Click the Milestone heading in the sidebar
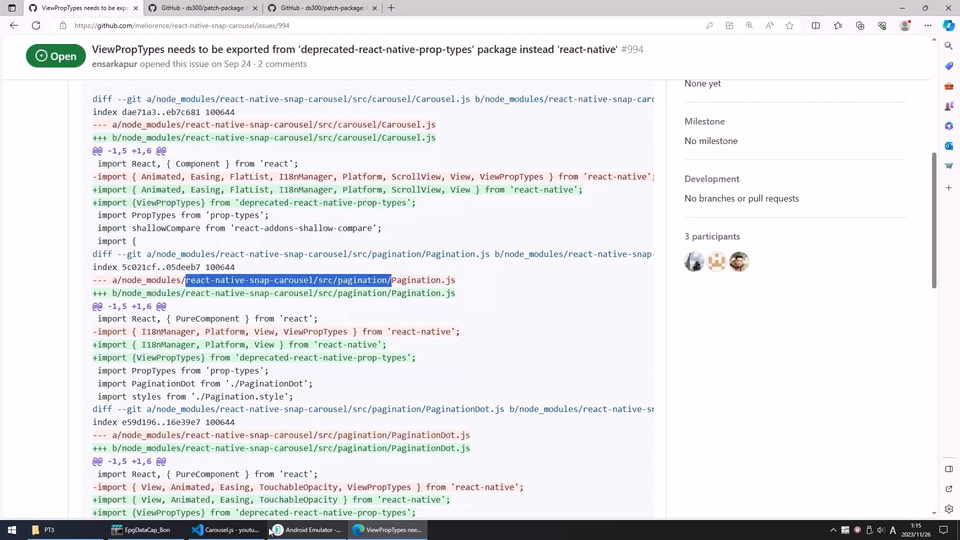The height and width of the screenshot is (540, 960). pos(704,121)
